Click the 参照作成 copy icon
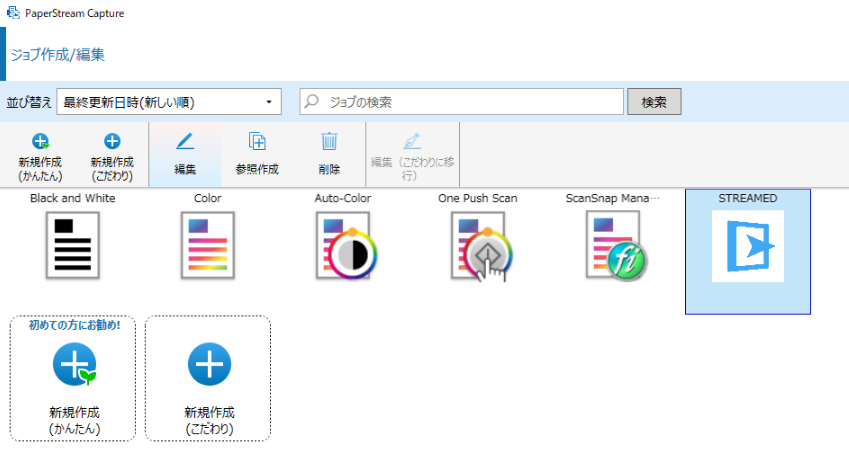 (257, 143)
